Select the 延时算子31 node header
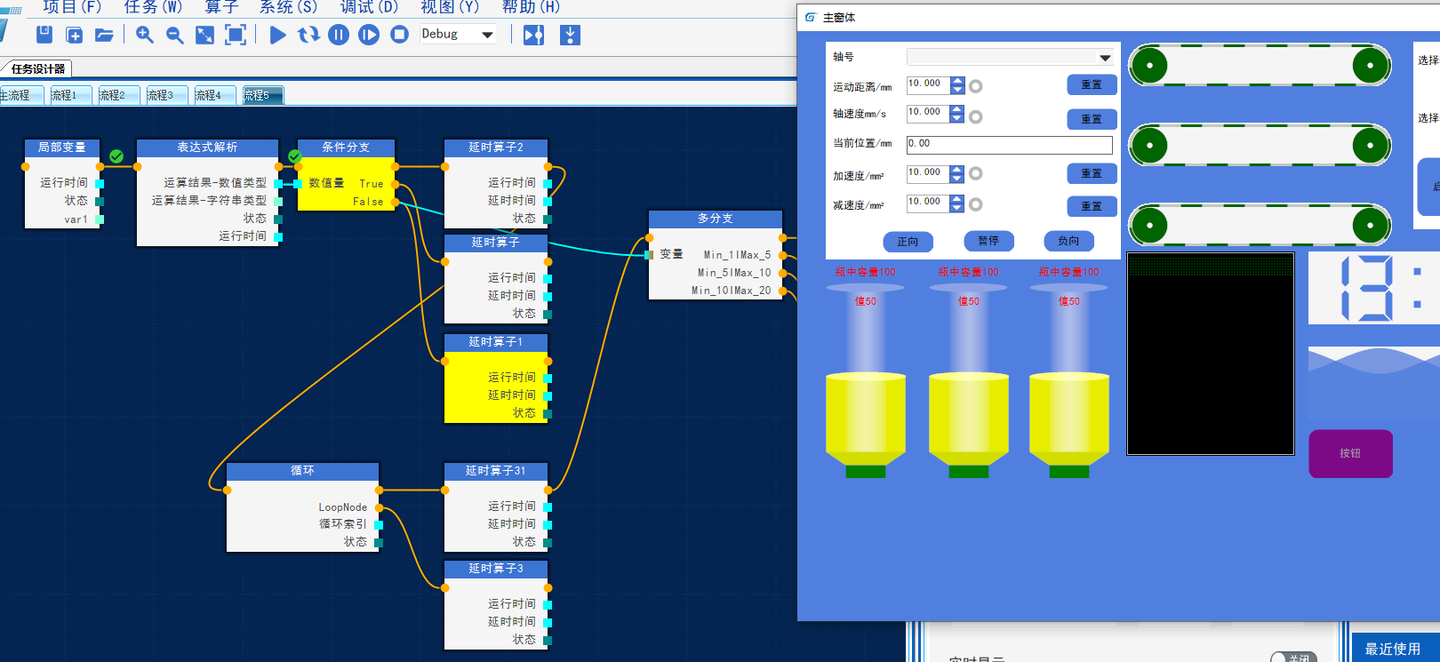Image resolution: width=1440 pixels, height=662 pixels. (496, 471)
